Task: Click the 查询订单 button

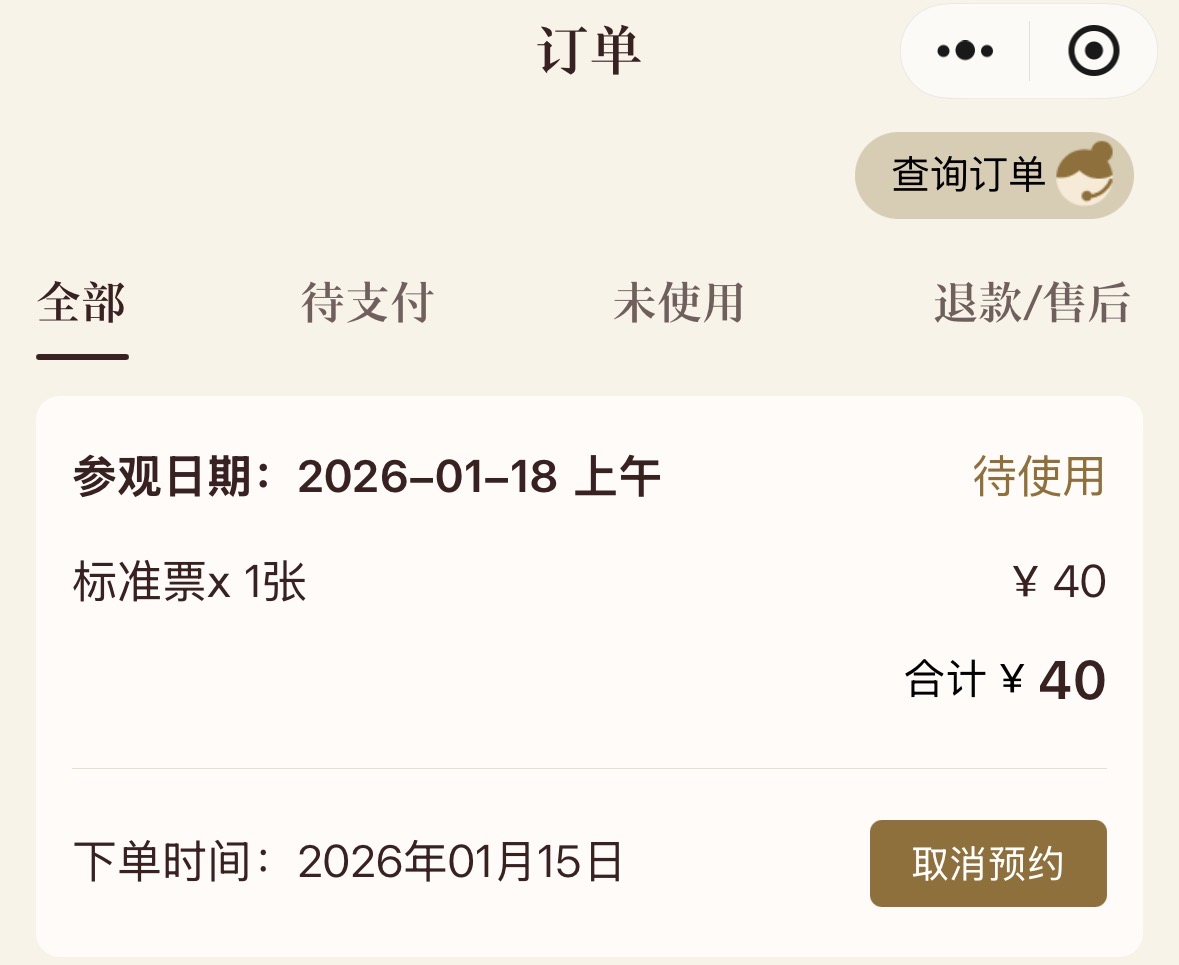Action: click(968, 175)
